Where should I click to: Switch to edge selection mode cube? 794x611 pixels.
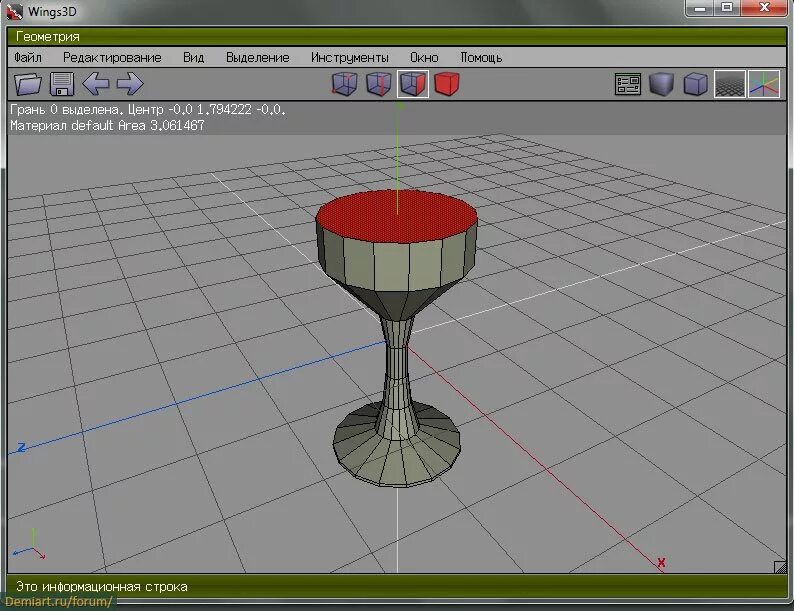pos(379,84)
